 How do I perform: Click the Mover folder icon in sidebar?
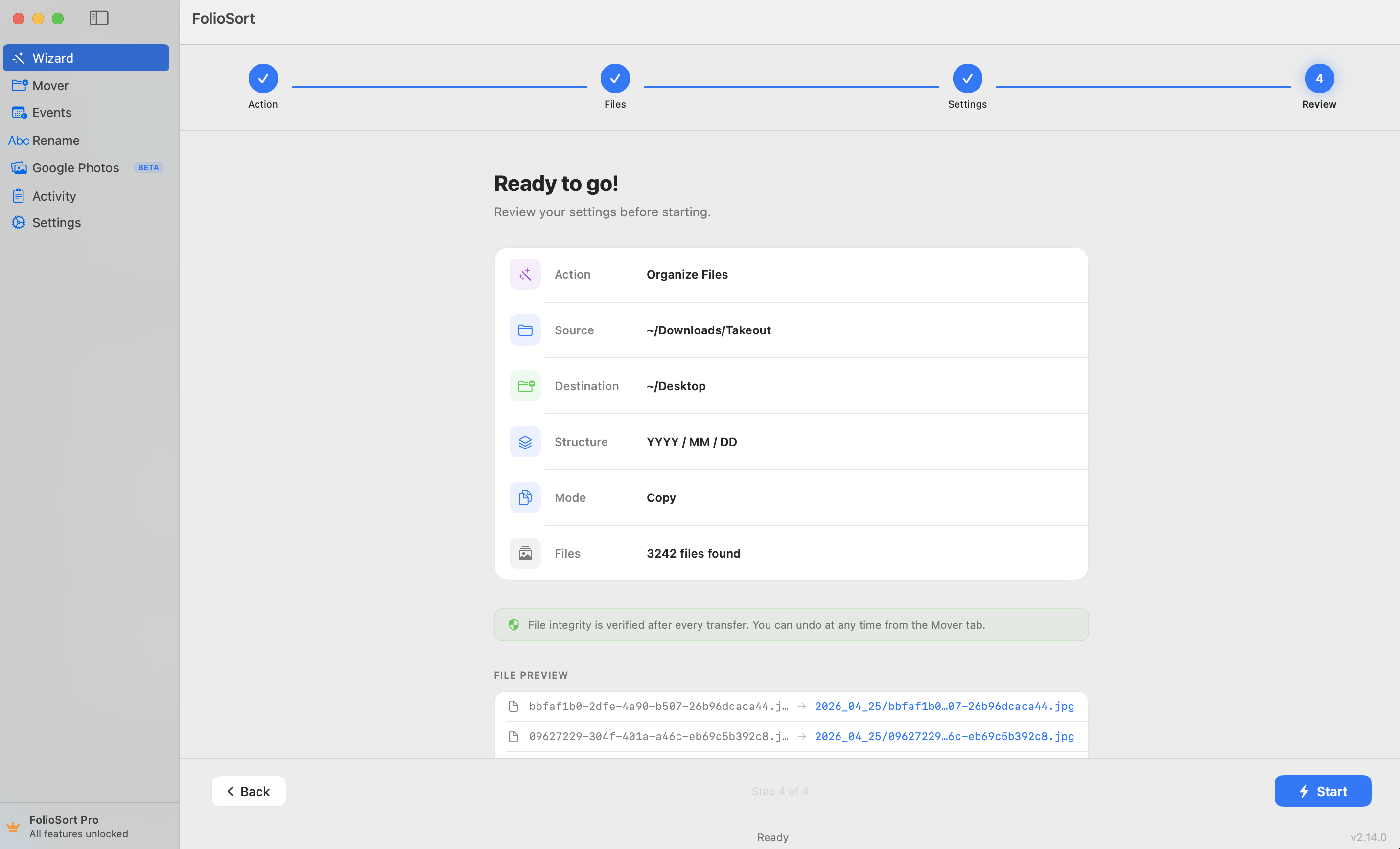[x=19, y=85]
